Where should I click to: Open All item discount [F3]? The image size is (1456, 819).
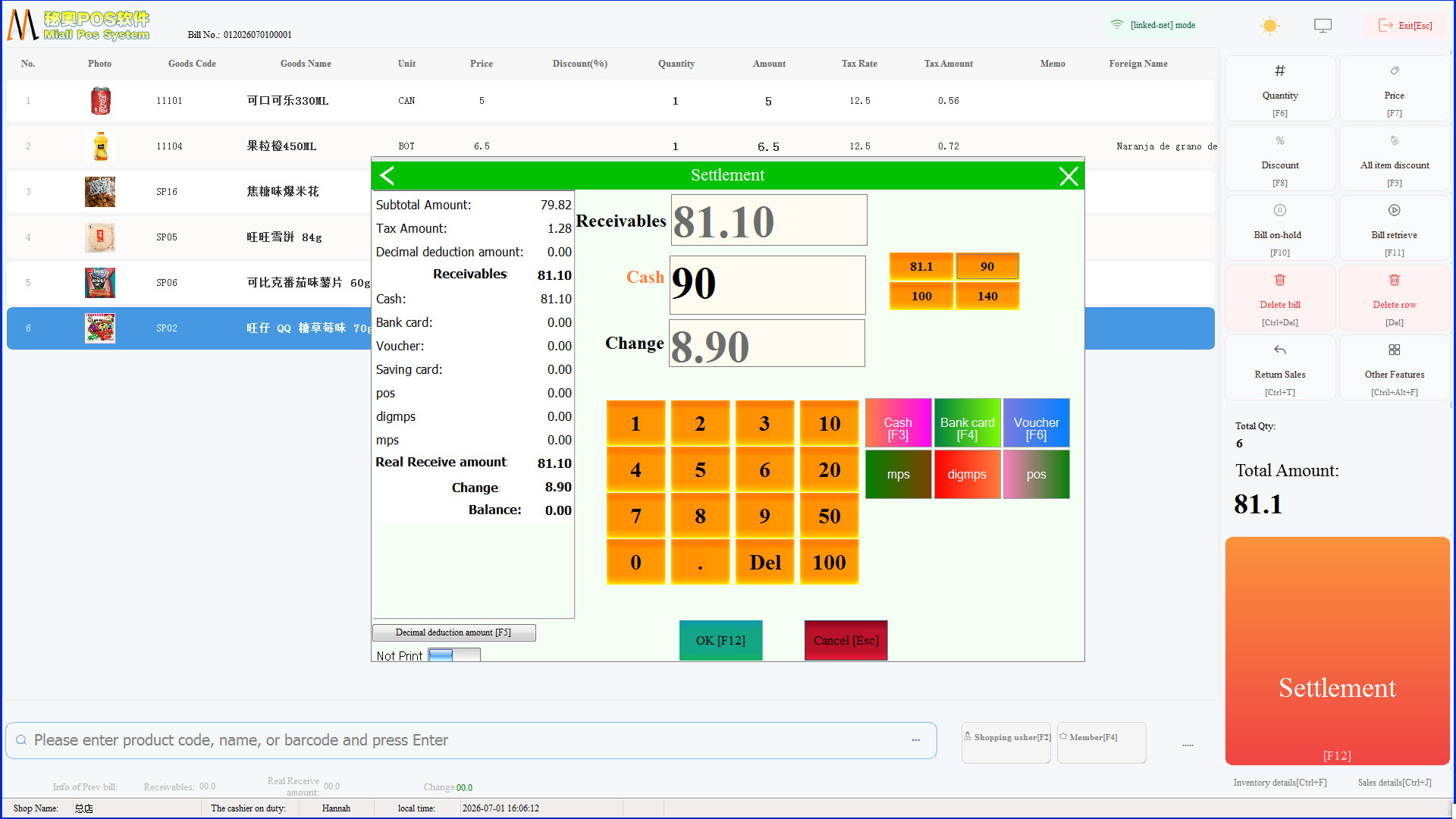click(1394, 158)
